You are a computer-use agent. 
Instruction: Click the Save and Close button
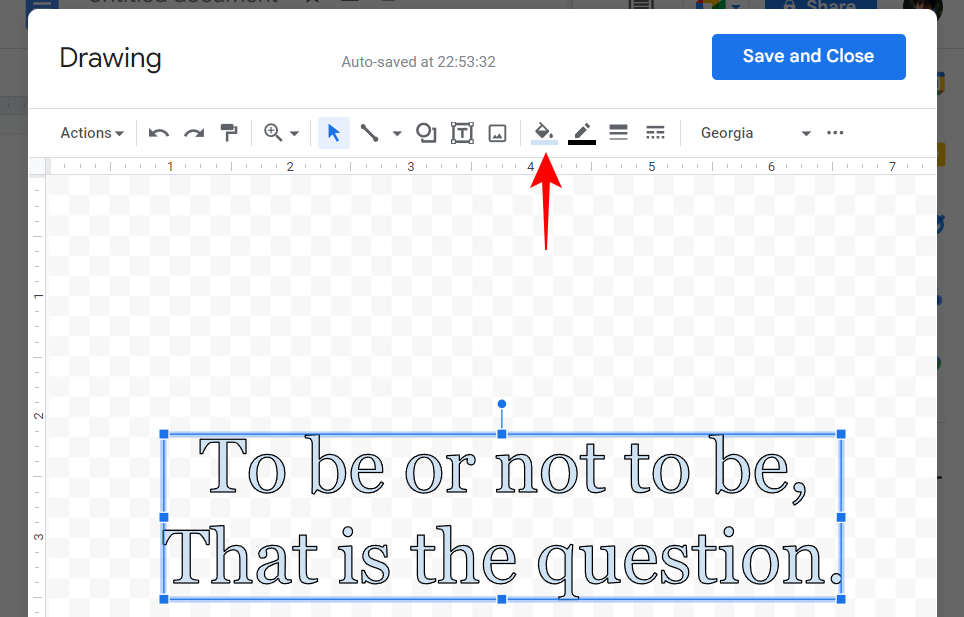pyautogui.click(x=808, y=57)
